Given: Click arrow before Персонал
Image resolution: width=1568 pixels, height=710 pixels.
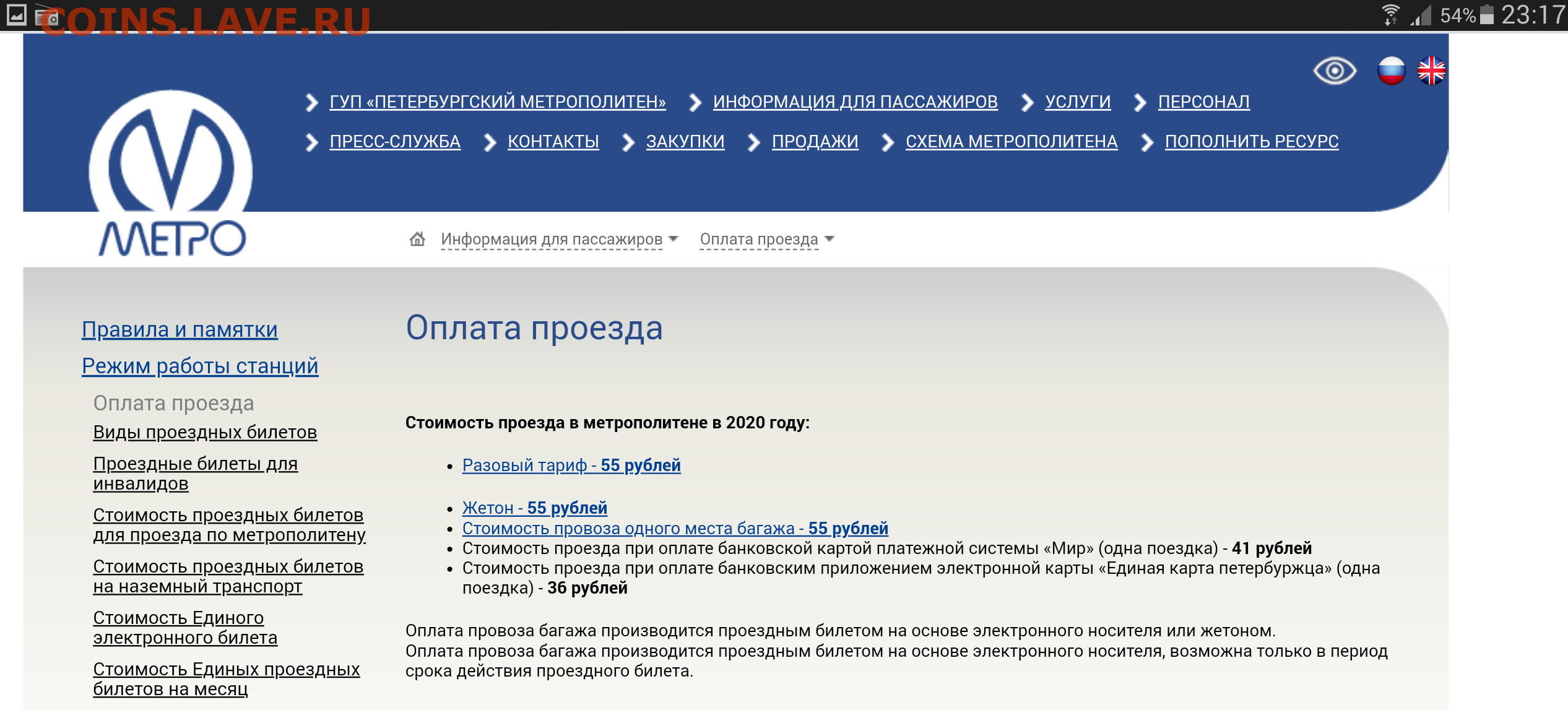Looking at the screenshot, I should 1140,103.
